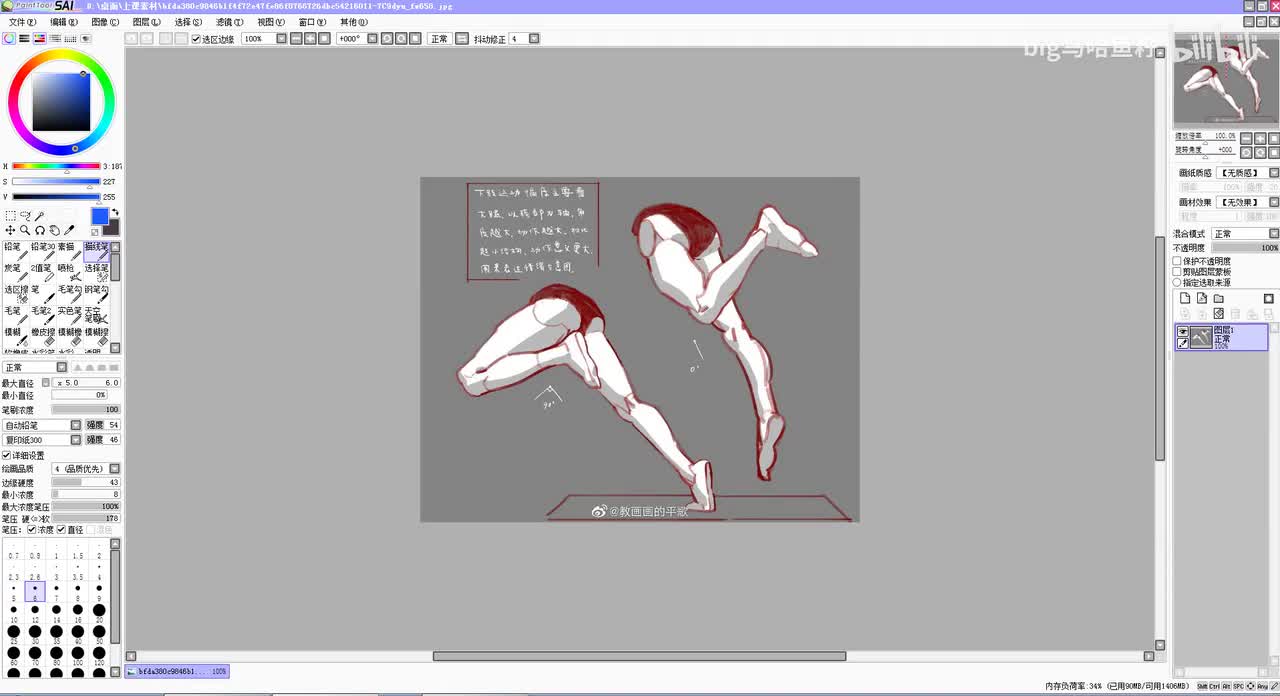Open the 绘画品质 quality dropdown
Screen dimensions: 1280x696
click(x=86, y=468)
